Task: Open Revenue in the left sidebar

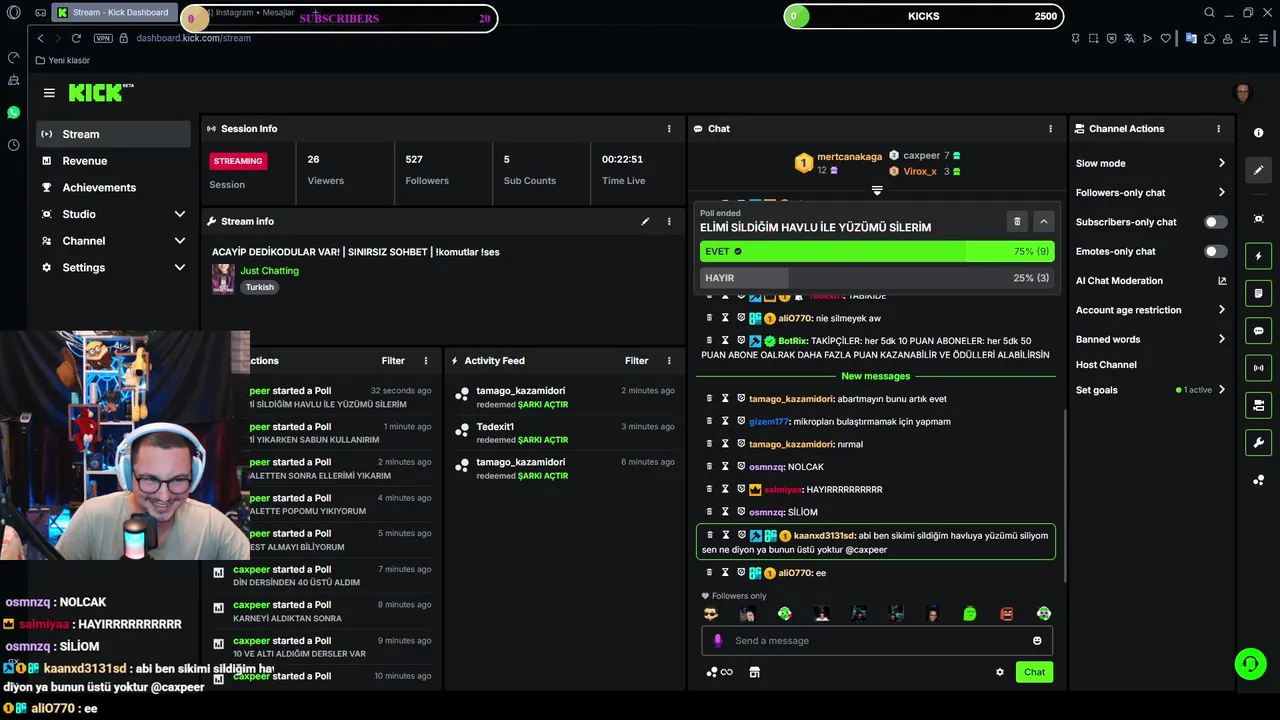Action: (113, 161)
